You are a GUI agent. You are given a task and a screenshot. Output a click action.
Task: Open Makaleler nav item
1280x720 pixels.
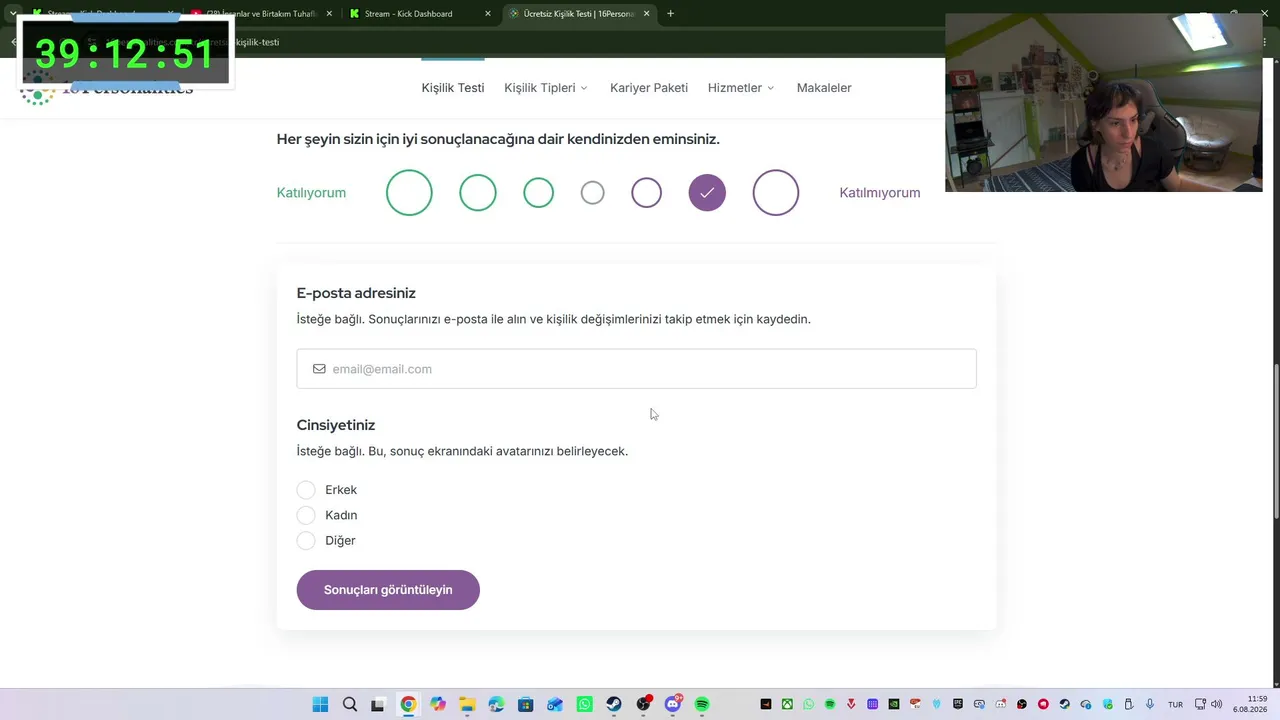pyautogui.click(x=824, y=88)
